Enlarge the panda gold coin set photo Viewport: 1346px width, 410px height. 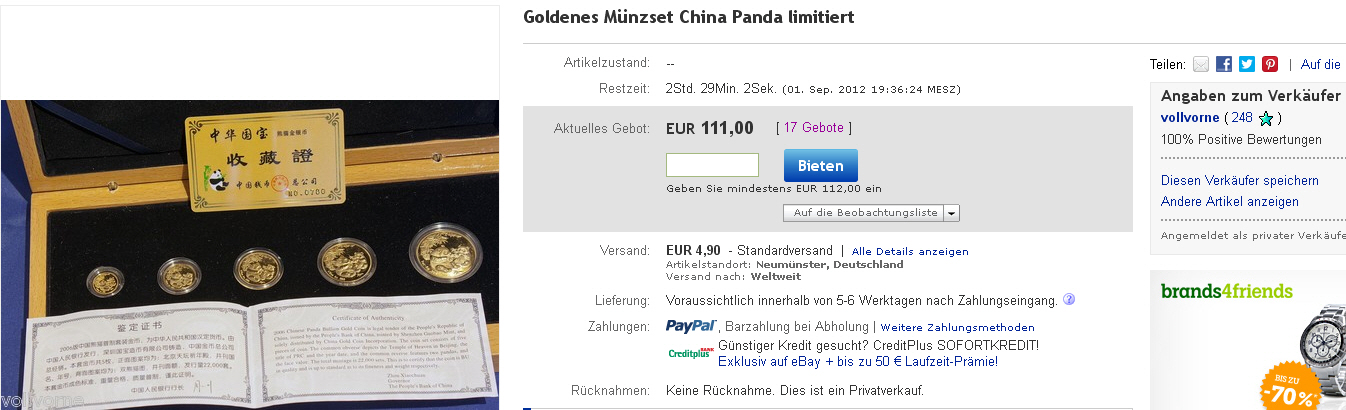[250, 254]
